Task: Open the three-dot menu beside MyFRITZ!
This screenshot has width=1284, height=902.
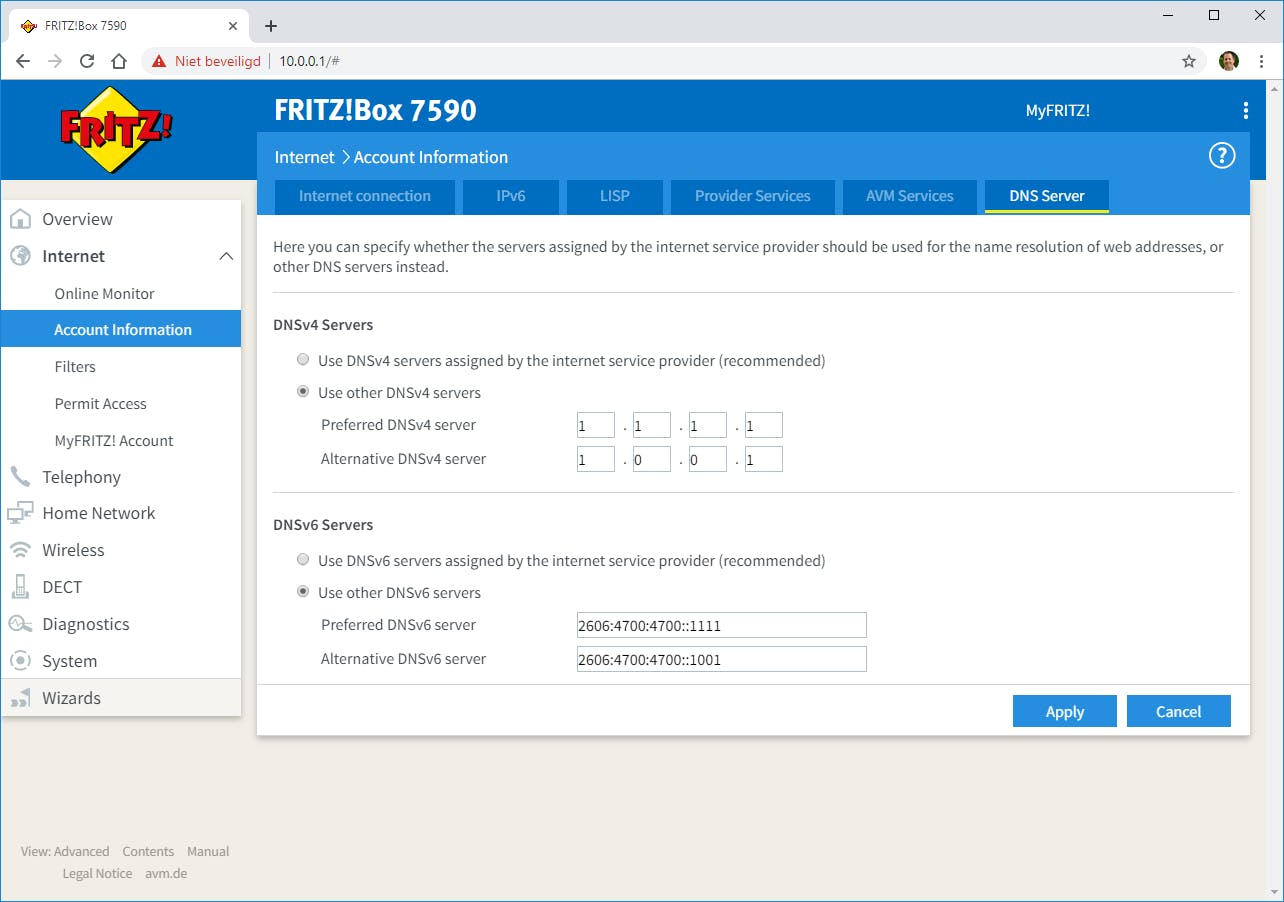Action: [1245, 110]
